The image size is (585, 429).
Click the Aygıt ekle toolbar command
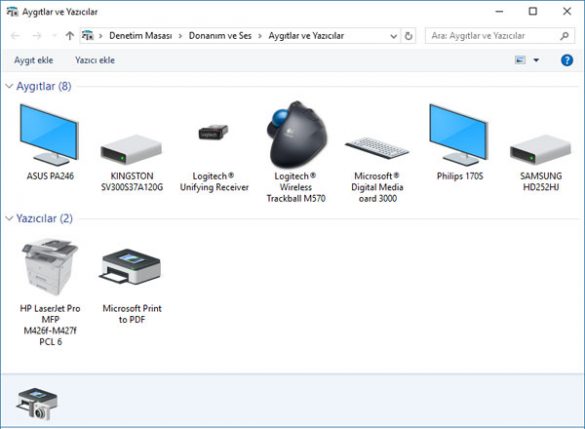point(34,60)
